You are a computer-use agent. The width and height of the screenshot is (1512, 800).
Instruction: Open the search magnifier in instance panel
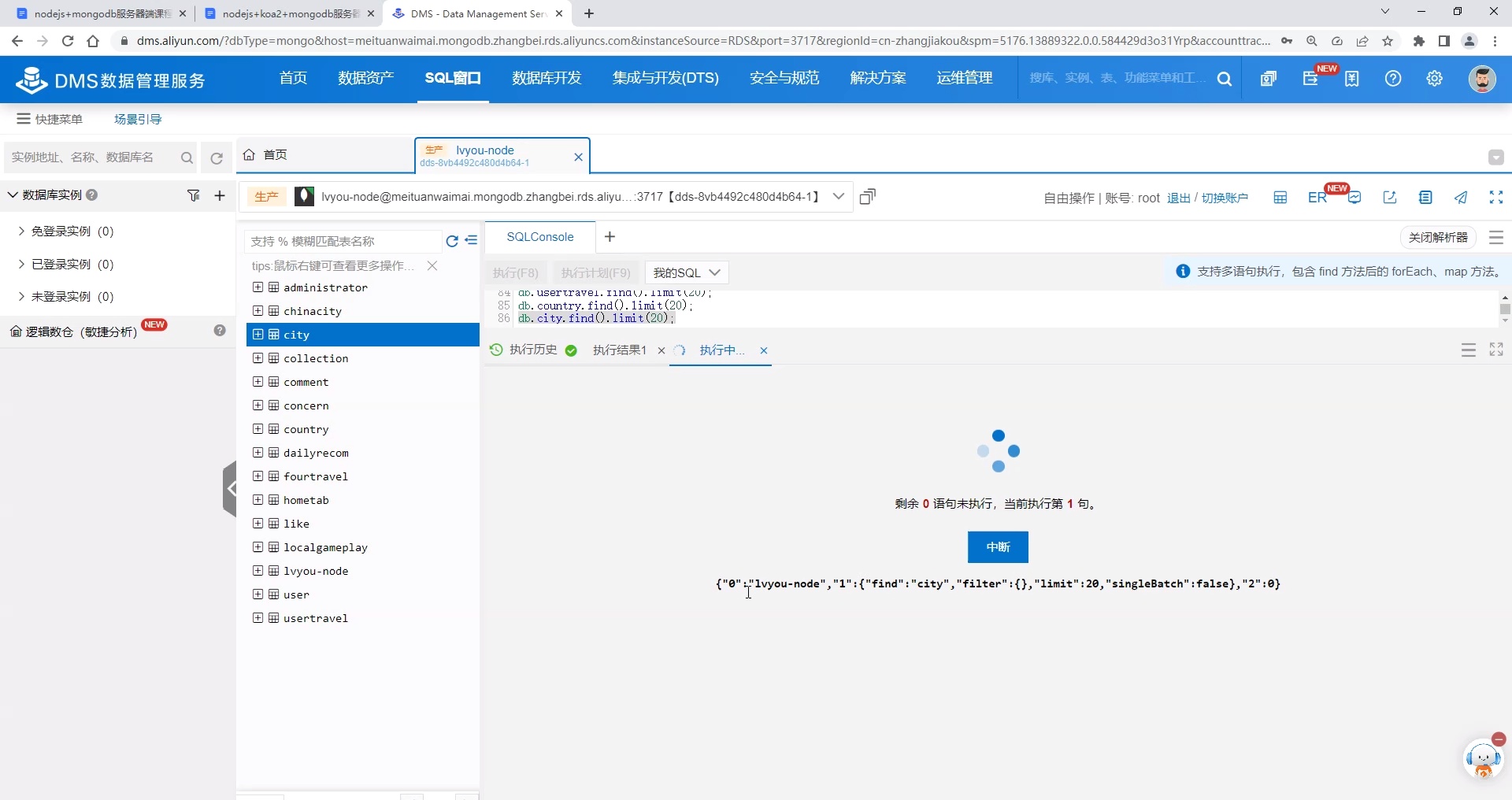187,157
